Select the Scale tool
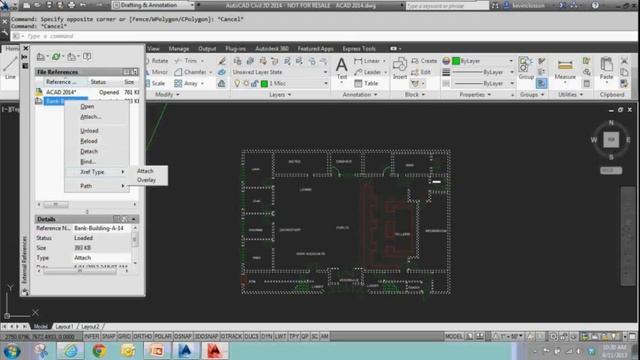This screenshot has width=640, height=360. point(156,83)
